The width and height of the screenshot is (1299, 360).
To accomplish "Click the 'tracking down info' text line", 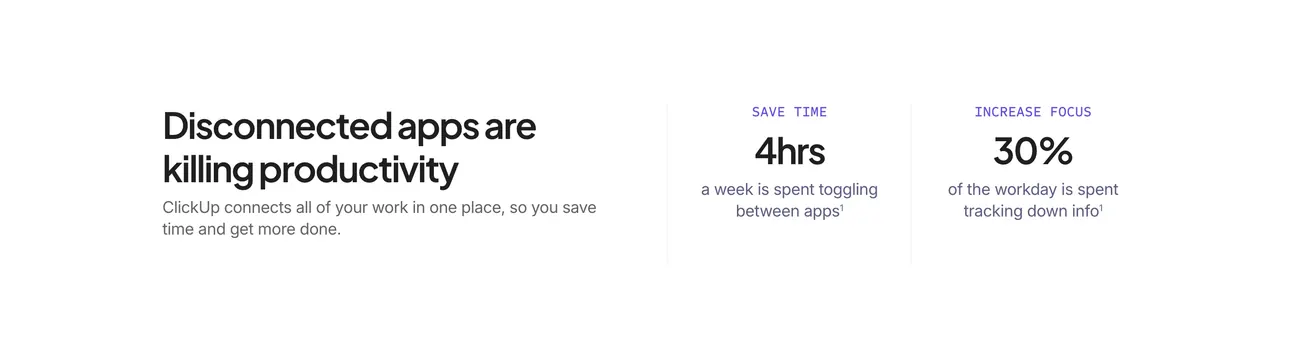I will pos(1030,211).
